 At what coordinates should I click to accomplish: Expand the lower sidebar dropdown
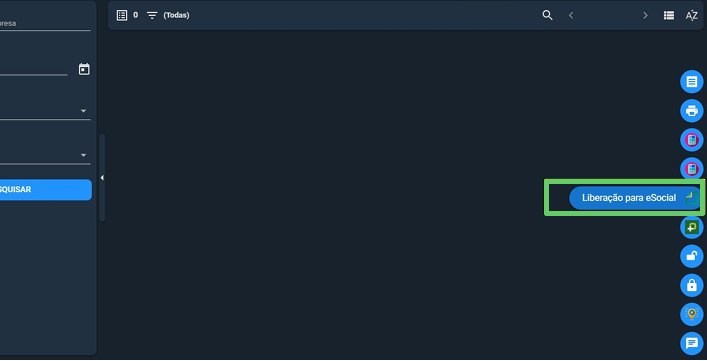tap(83, 155)
